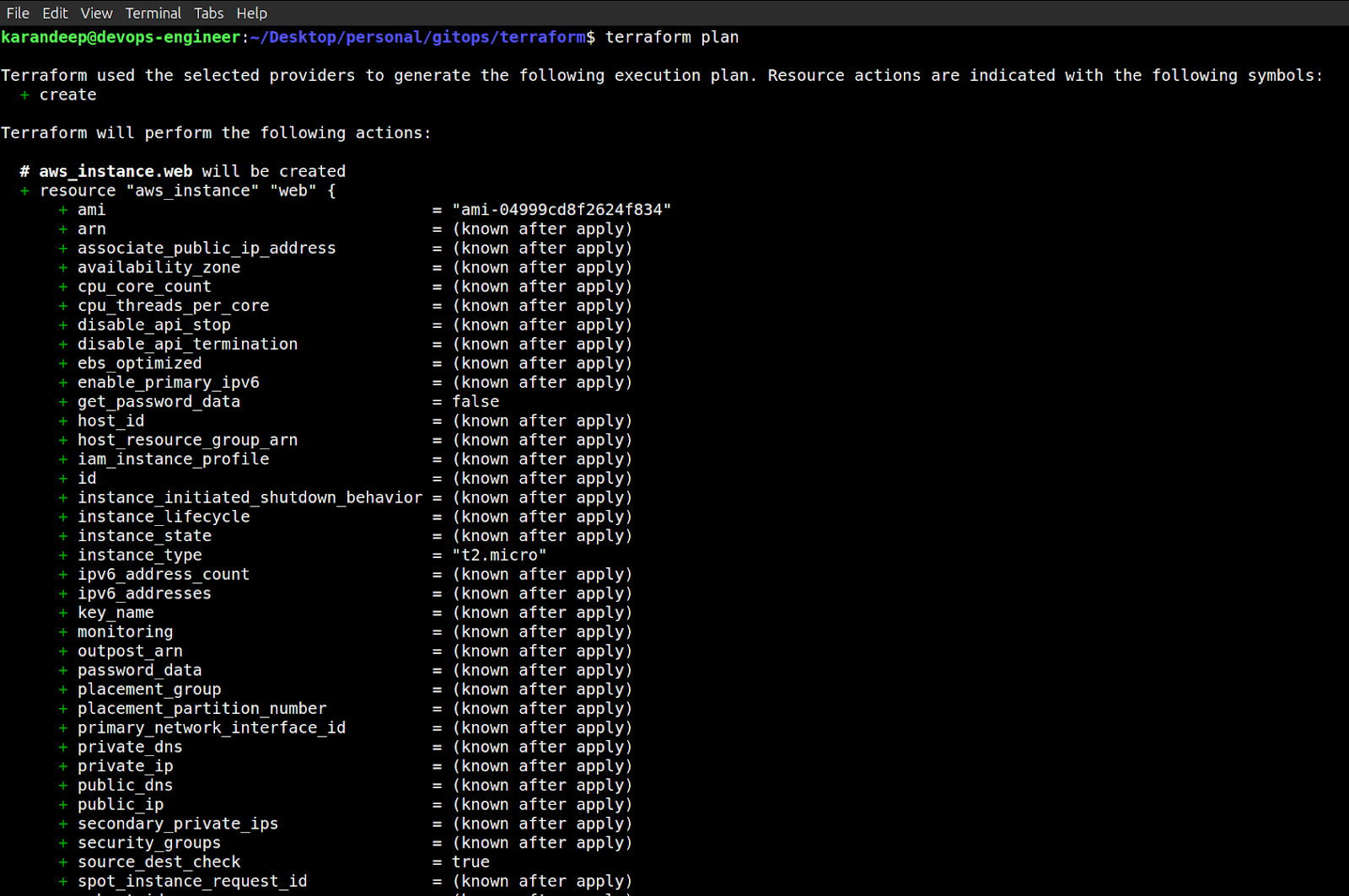Open the Edit menu
Image resolution: width=1349 pixels, height=896 pixels.
55,13
